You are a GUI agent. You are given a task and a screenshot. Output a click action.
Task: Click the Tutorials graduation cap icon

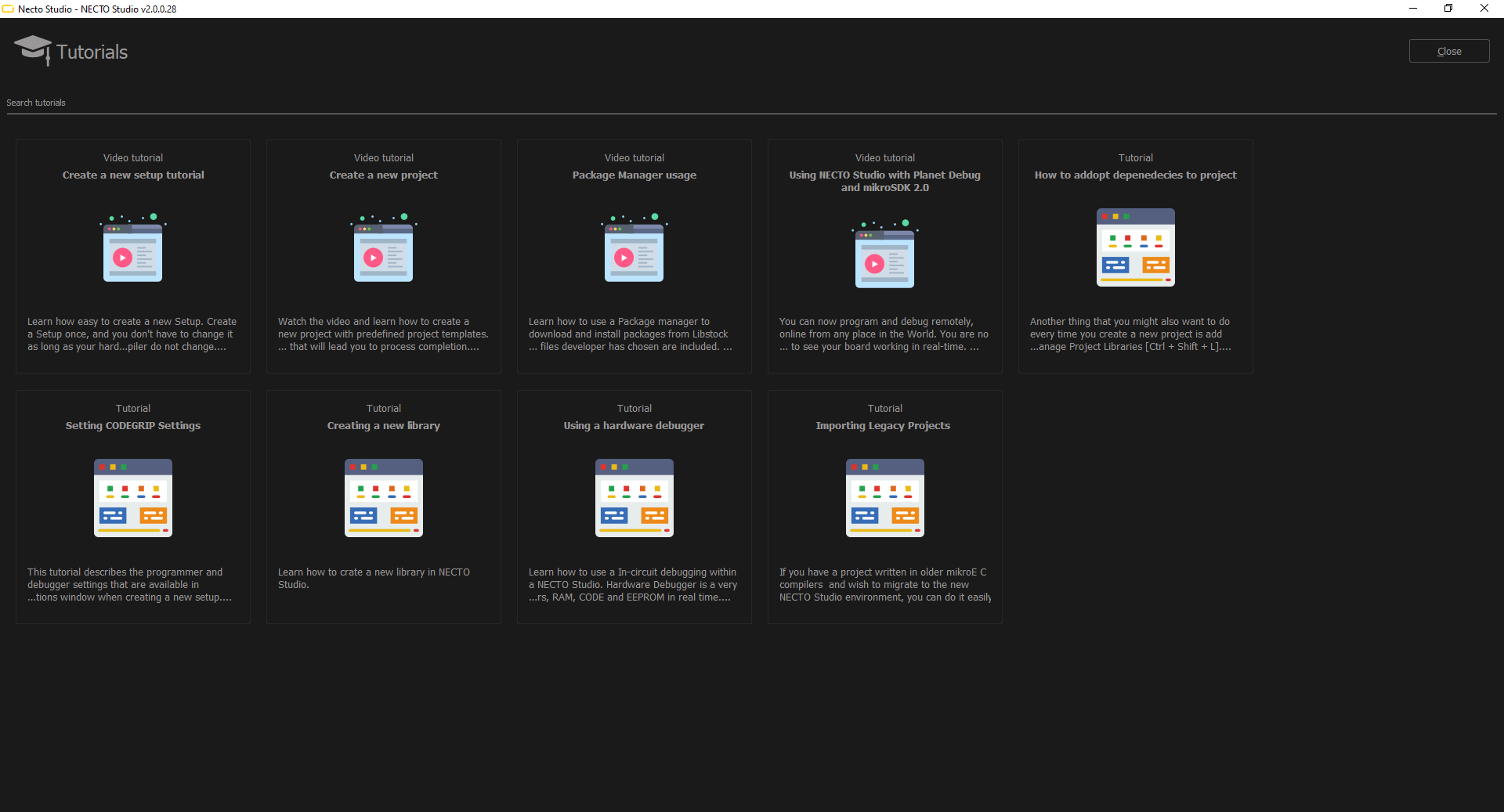pyautogui.click(x=33, y=50)
